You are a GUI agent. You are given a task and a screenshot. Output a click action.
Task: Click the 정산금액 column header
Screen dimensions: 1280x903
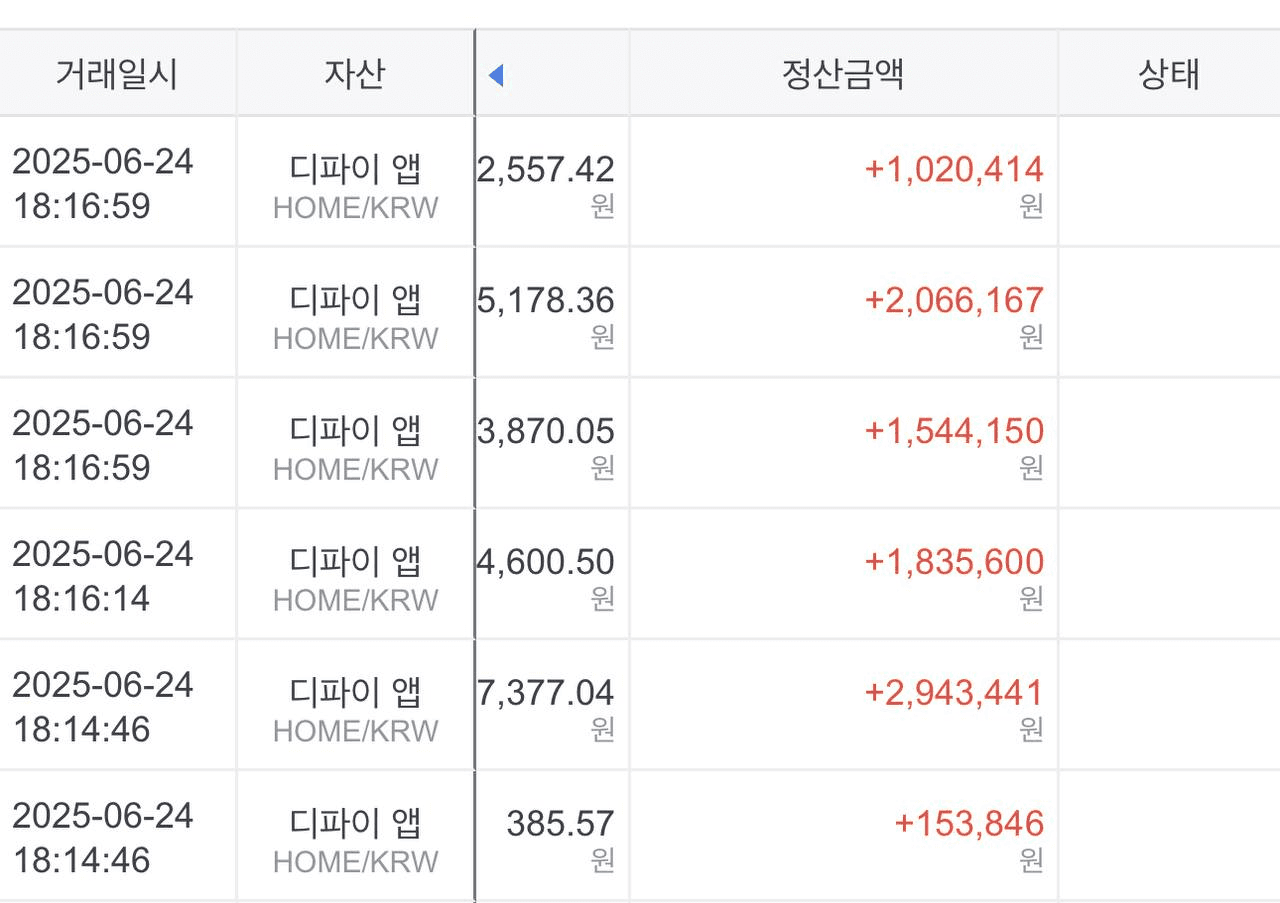coord(843,74)
